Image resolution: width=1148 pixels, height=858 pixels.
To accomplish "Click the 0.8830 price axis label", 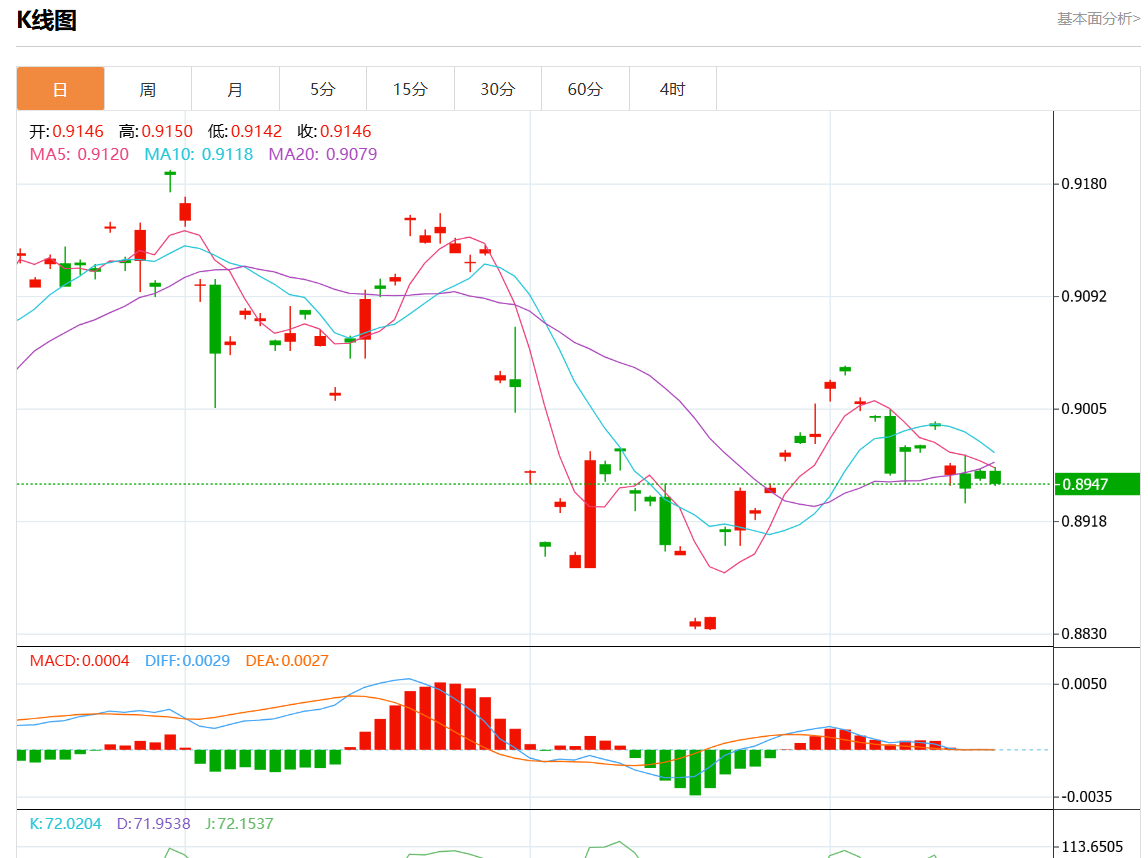I will click(x=1084, y=634).
